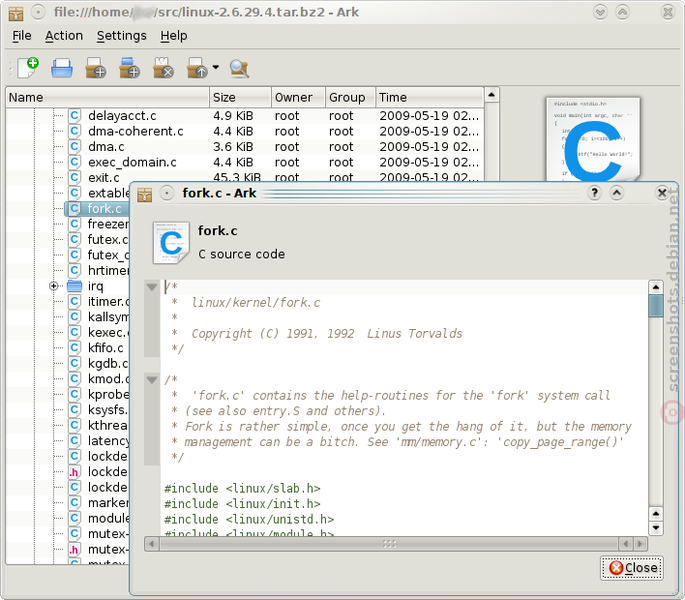Sort by Name column header
The width and height of the screenshot is (685, 600).
(x=107, y=97)
